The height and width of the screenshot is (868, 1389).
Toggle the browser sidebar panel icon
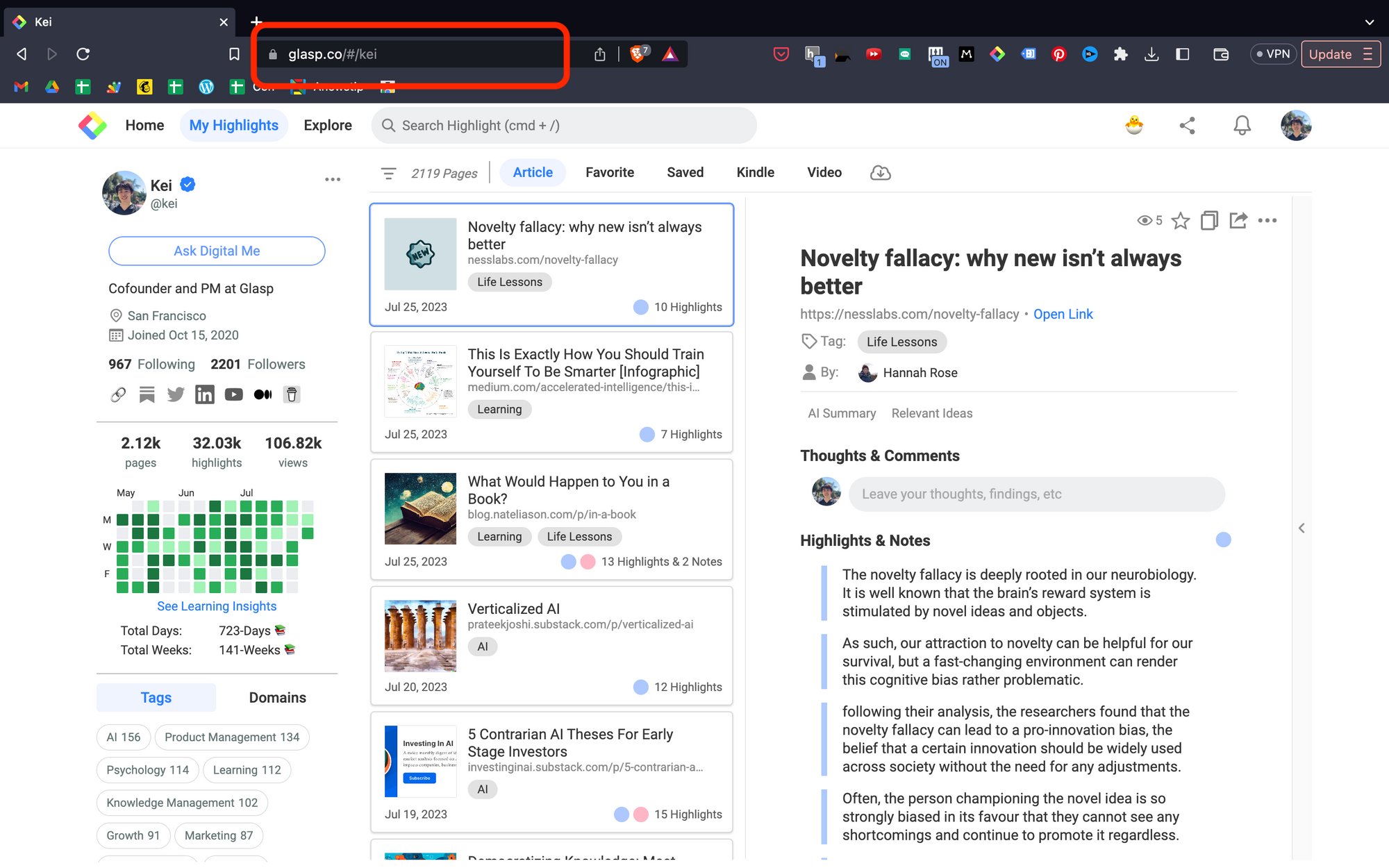(1183, 54)
